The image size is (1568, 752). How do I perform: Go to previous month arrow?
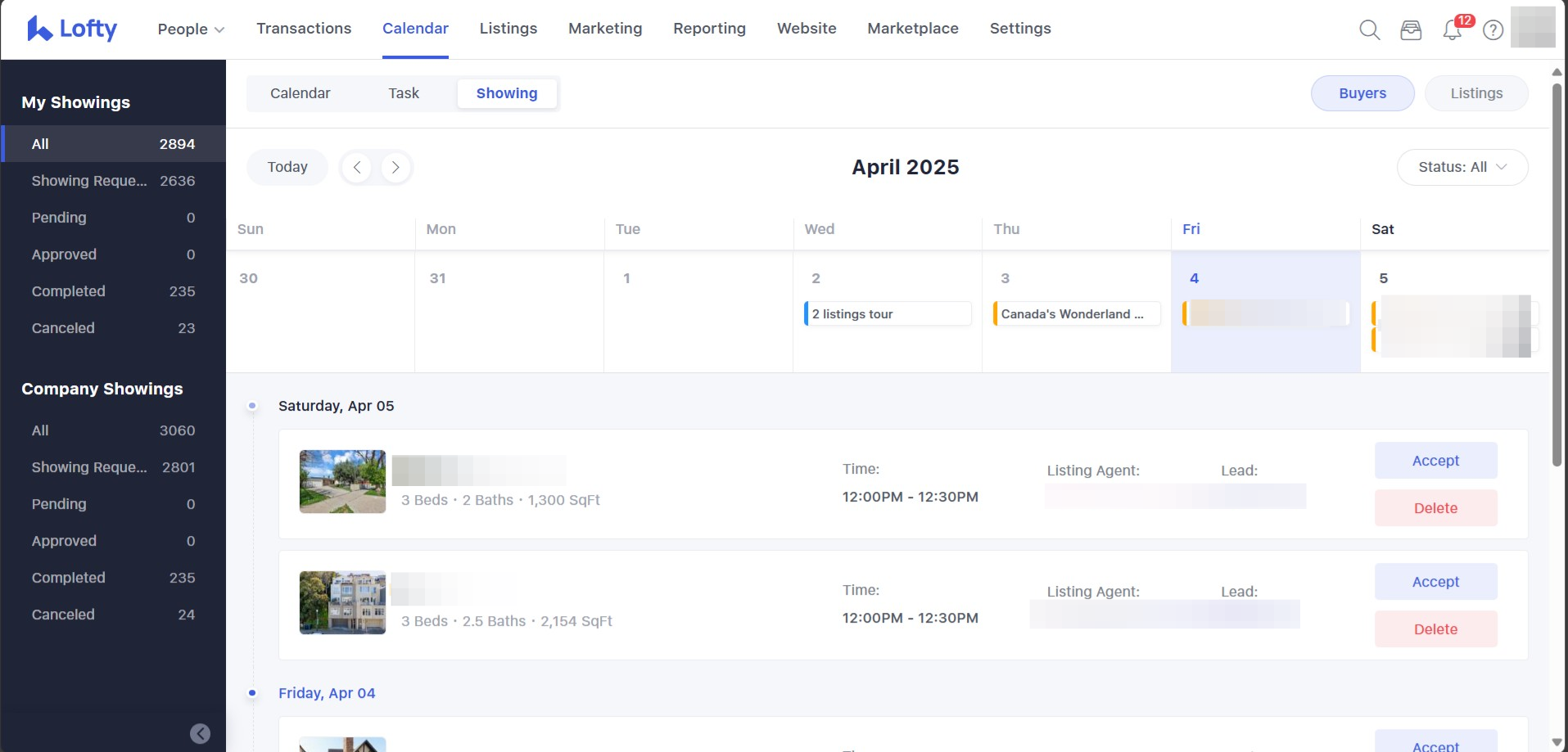point(357,167)
